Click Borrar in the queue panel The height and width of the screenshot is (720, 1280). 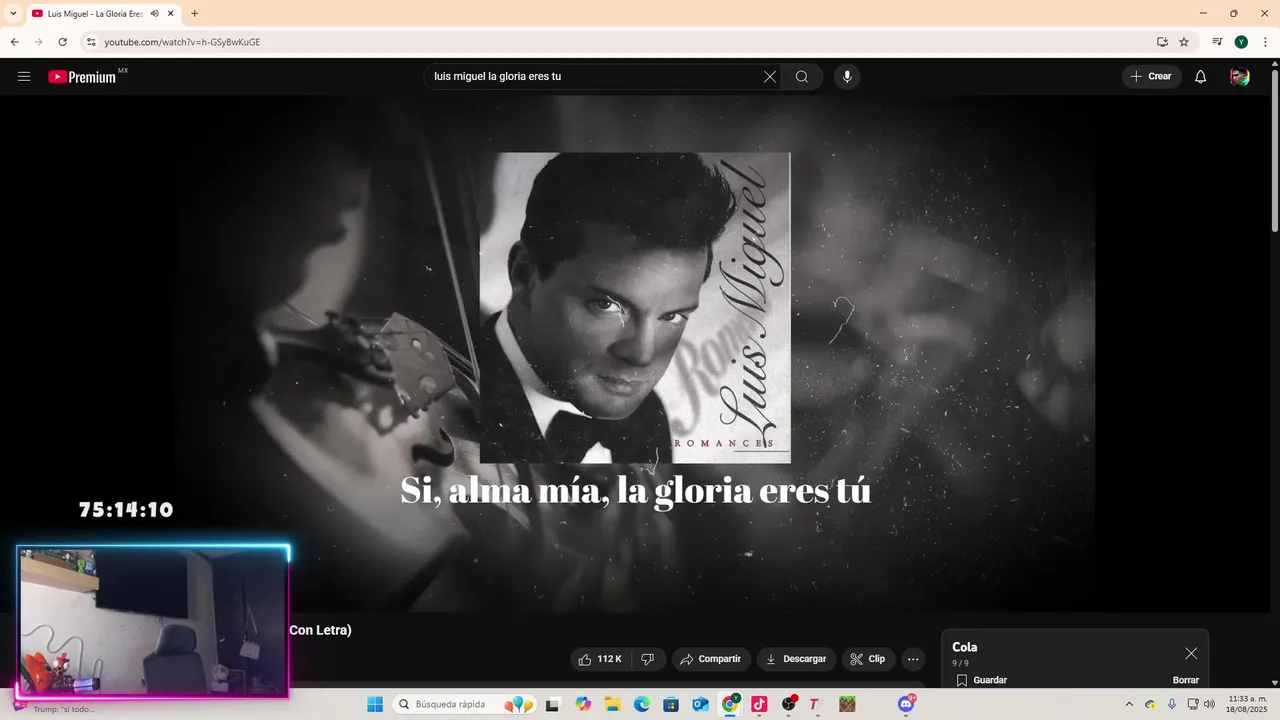click(1186, 680)
